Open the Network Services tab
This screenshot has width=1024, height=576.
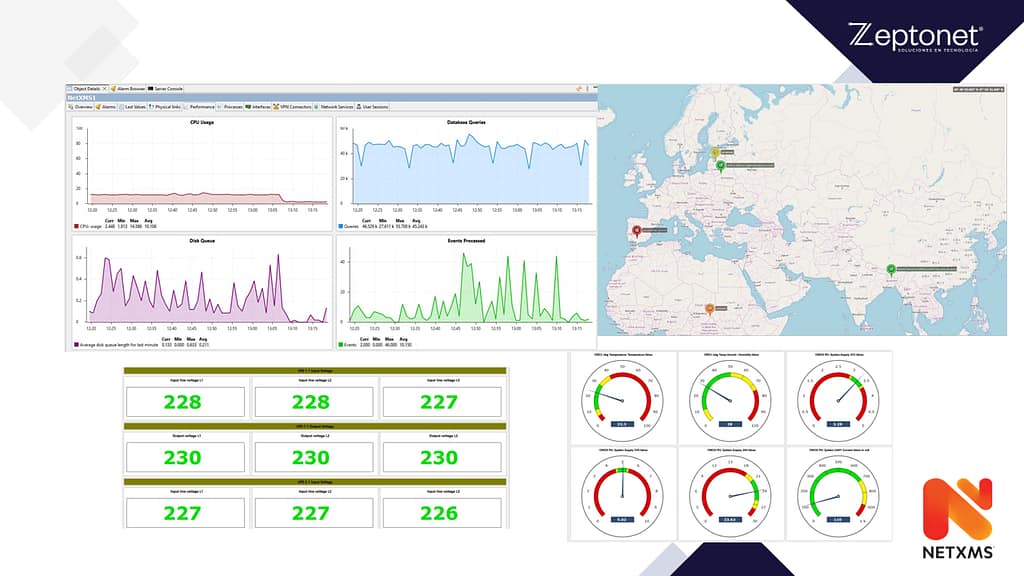coord(336,106)
